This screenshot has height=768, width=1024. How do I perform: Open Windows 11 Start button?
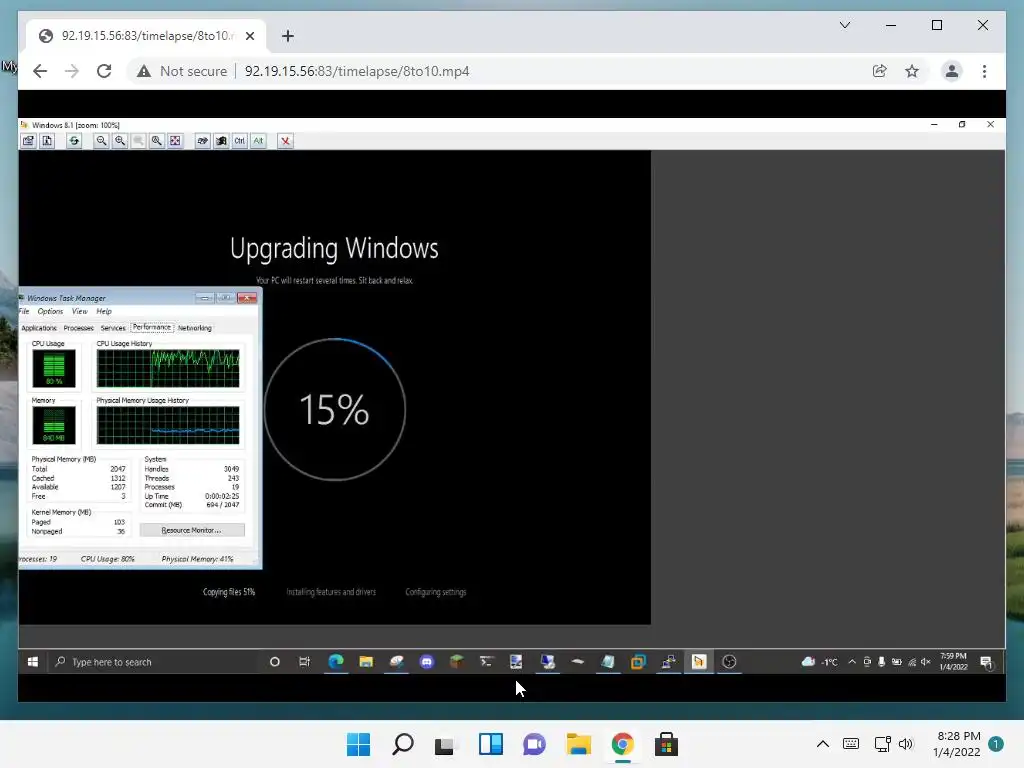(358, 744)
